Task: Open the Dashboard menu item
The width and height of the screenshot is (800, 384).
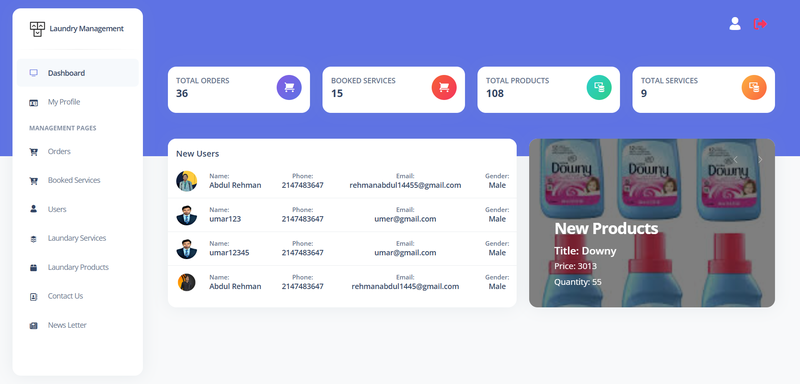Action: pos(78,73)
